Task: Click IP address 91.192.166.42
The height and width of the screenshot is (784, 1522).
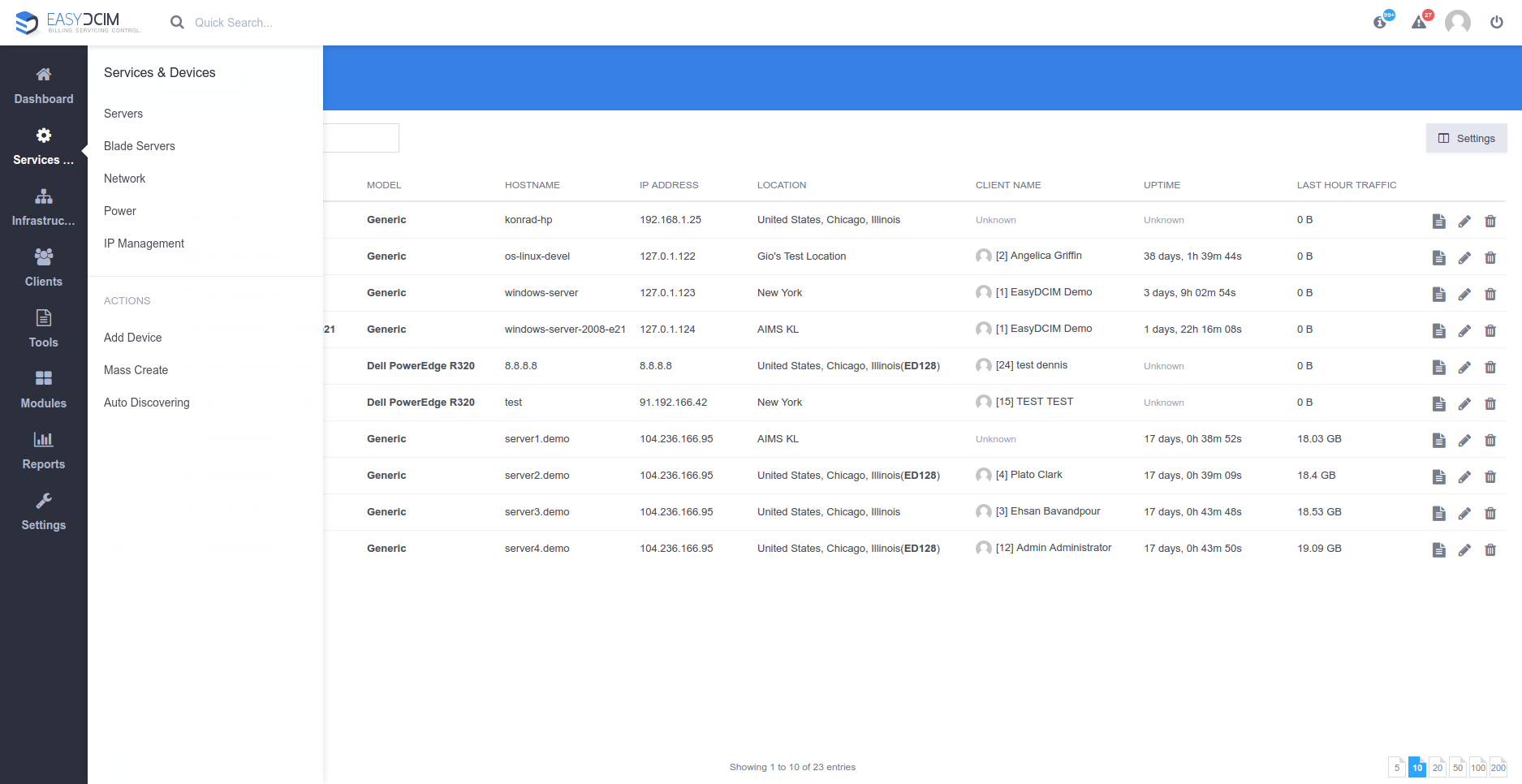Action: [673, 403]
